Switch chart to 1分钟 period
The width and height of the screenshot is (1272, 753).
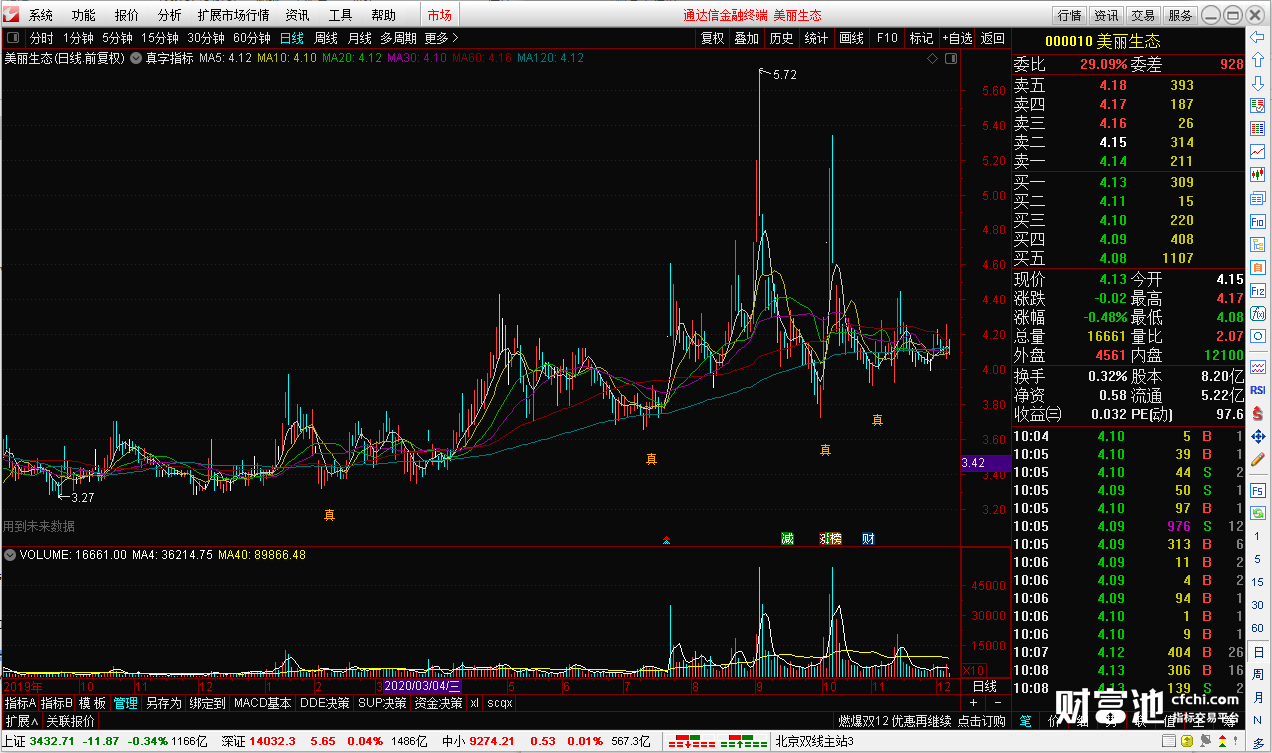coord(78,38)
